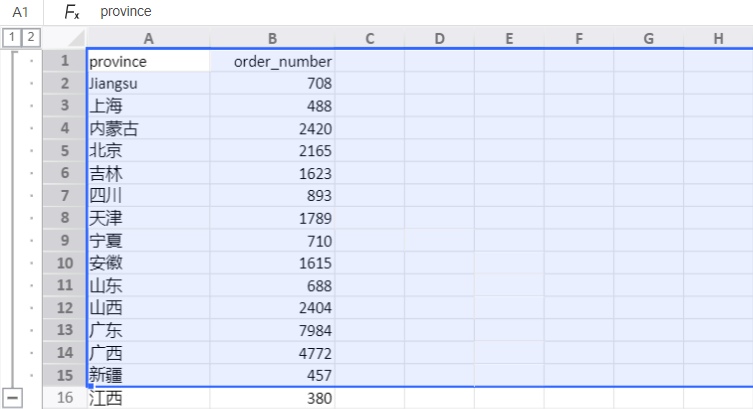Image resolution: width=753 pixels, height=409 pixels.
Task: Click the 内蒙古 province cell
Action: coord(148,128)
